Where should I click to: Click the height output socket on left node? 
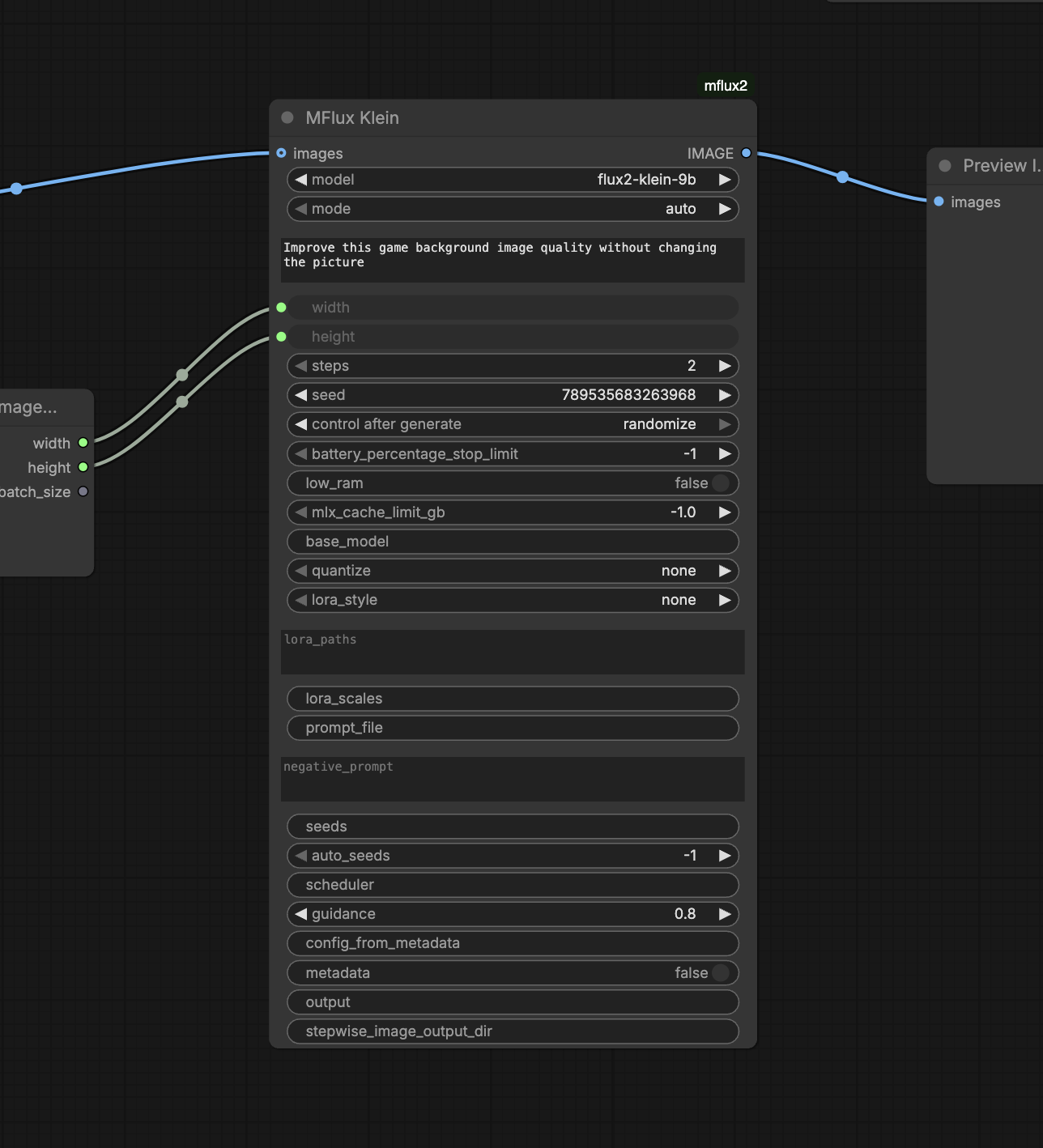click(83, 467)
